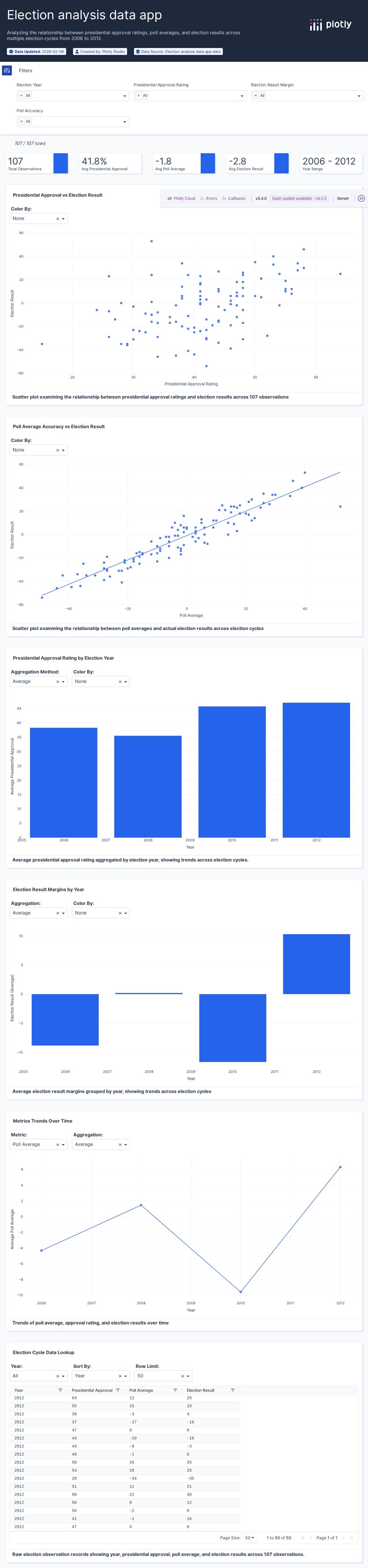Open filter menu on Year column header
Viewport: 368px width, 1568px height.
point(60,1390)
